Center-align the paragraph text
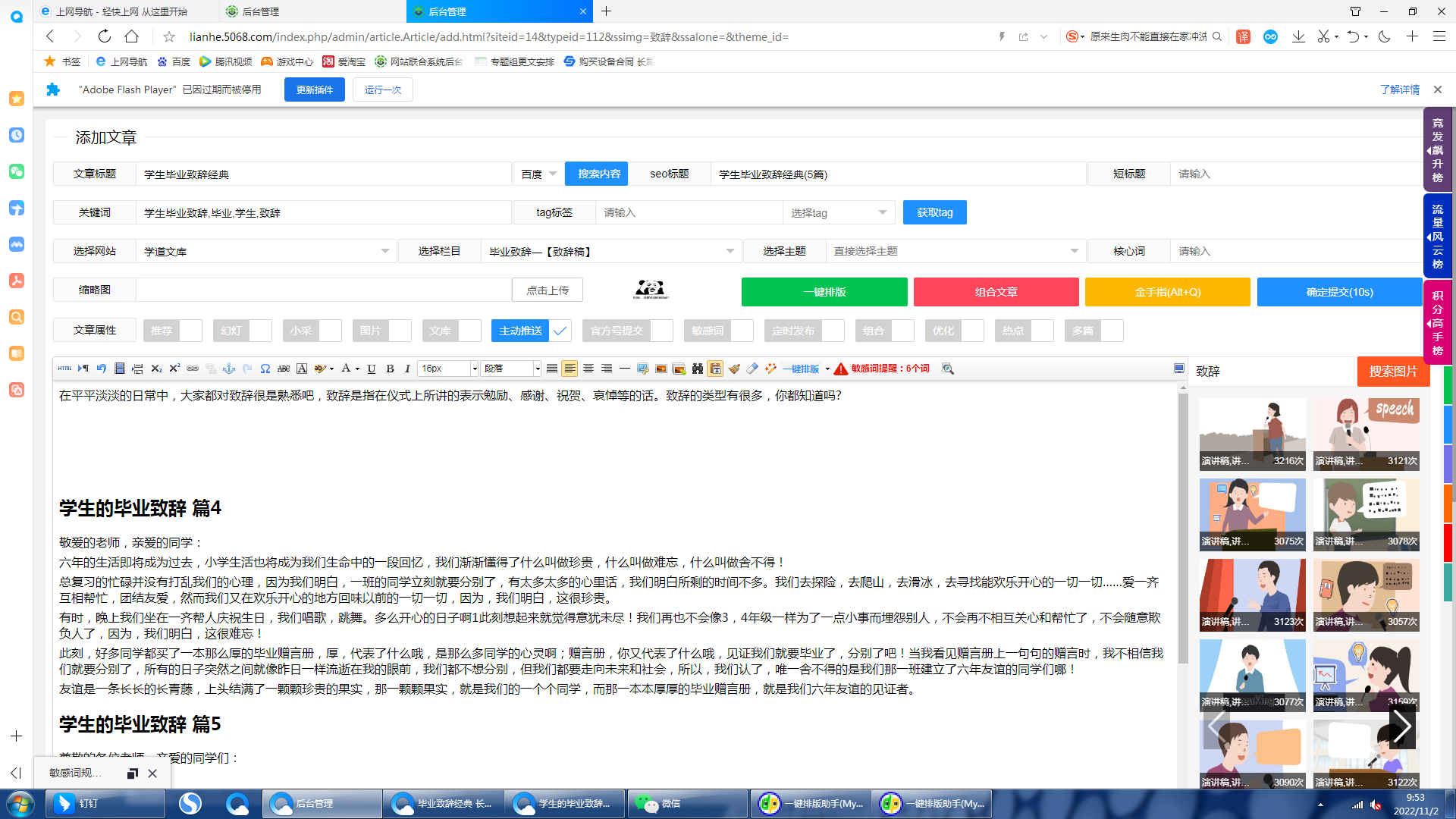1456x819 pixels. click(588, 369)
